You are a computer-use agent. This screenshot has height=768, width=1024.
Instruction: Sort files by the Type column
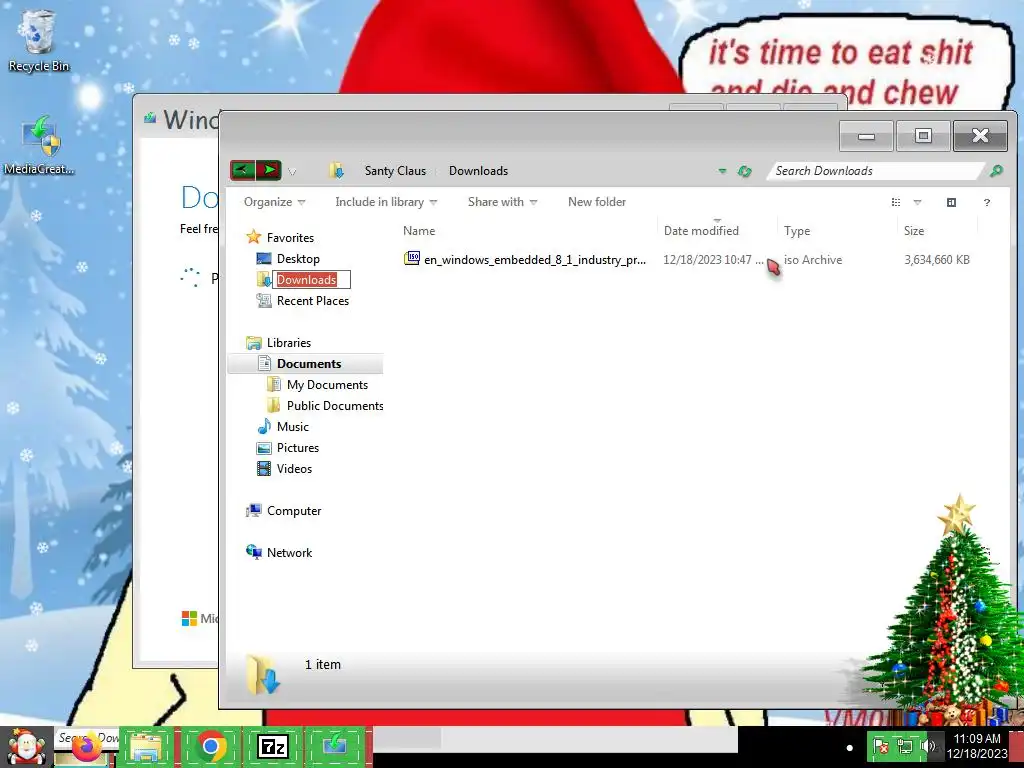pyautogui.click(x=797, y=231)
